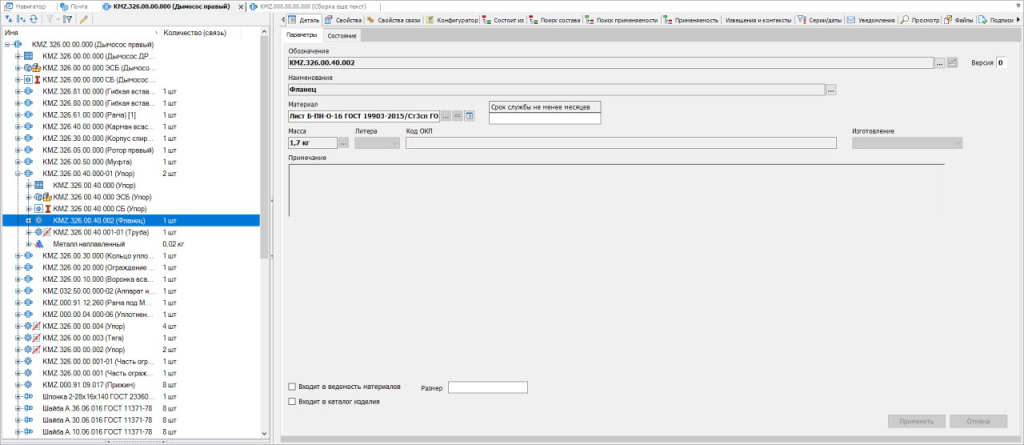Click the pencil edit icon in tree toolbar
The height and width of the screenshot is (445, 1024).
(84, 19)
